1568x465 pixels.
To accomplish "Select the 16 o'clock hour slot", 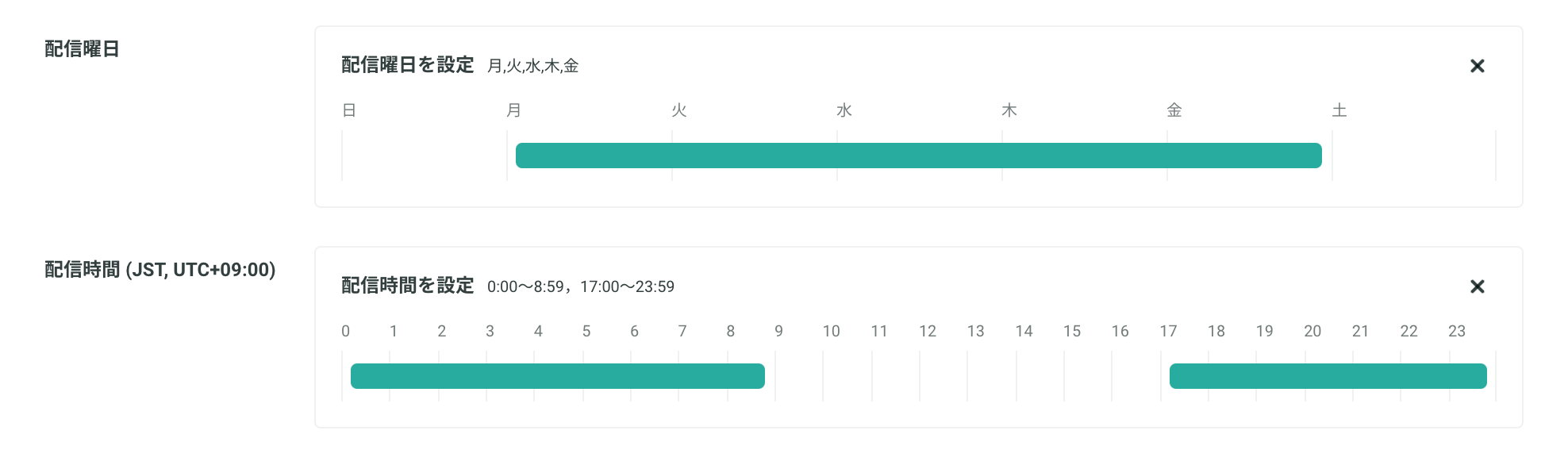I will pos(1136,376).
